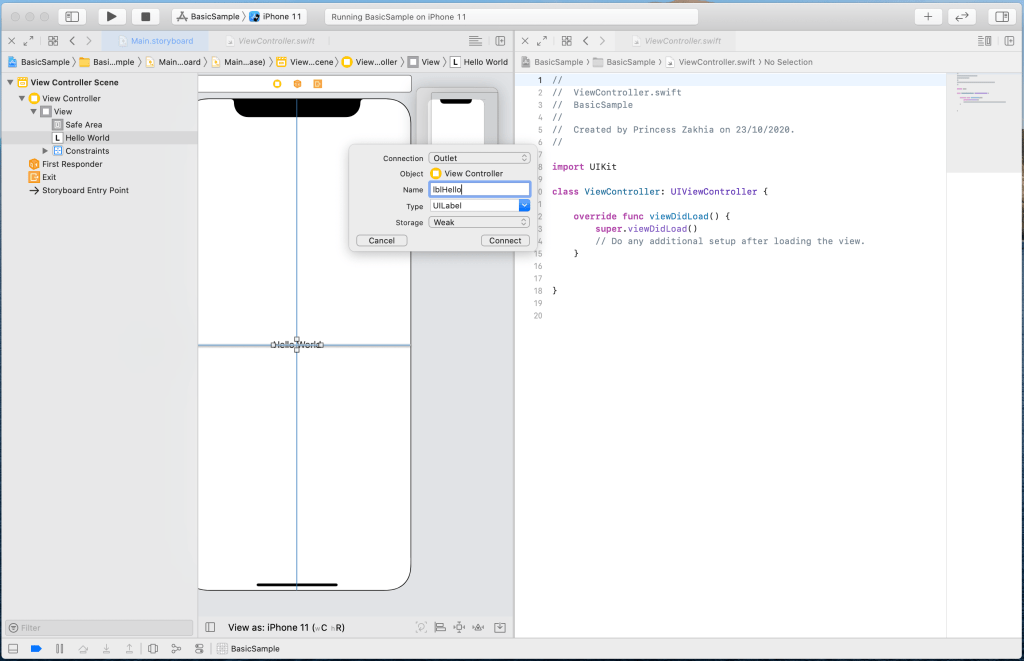Viewport: 1024px width, 661px height.
Task: Toggle the document outline button at canvas bottom
Action: point(210,627)
